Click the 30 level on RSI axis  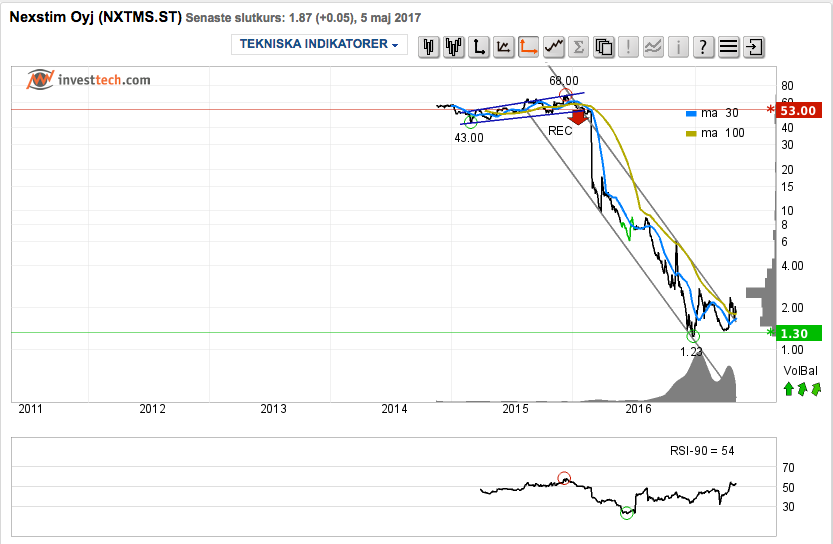788,507
